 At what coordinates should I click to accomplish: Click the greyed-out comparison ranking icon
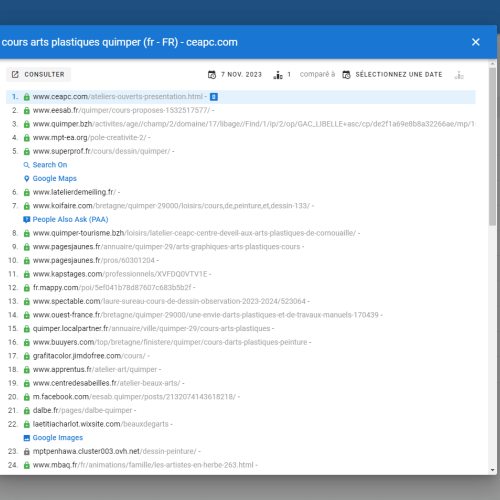459,75
